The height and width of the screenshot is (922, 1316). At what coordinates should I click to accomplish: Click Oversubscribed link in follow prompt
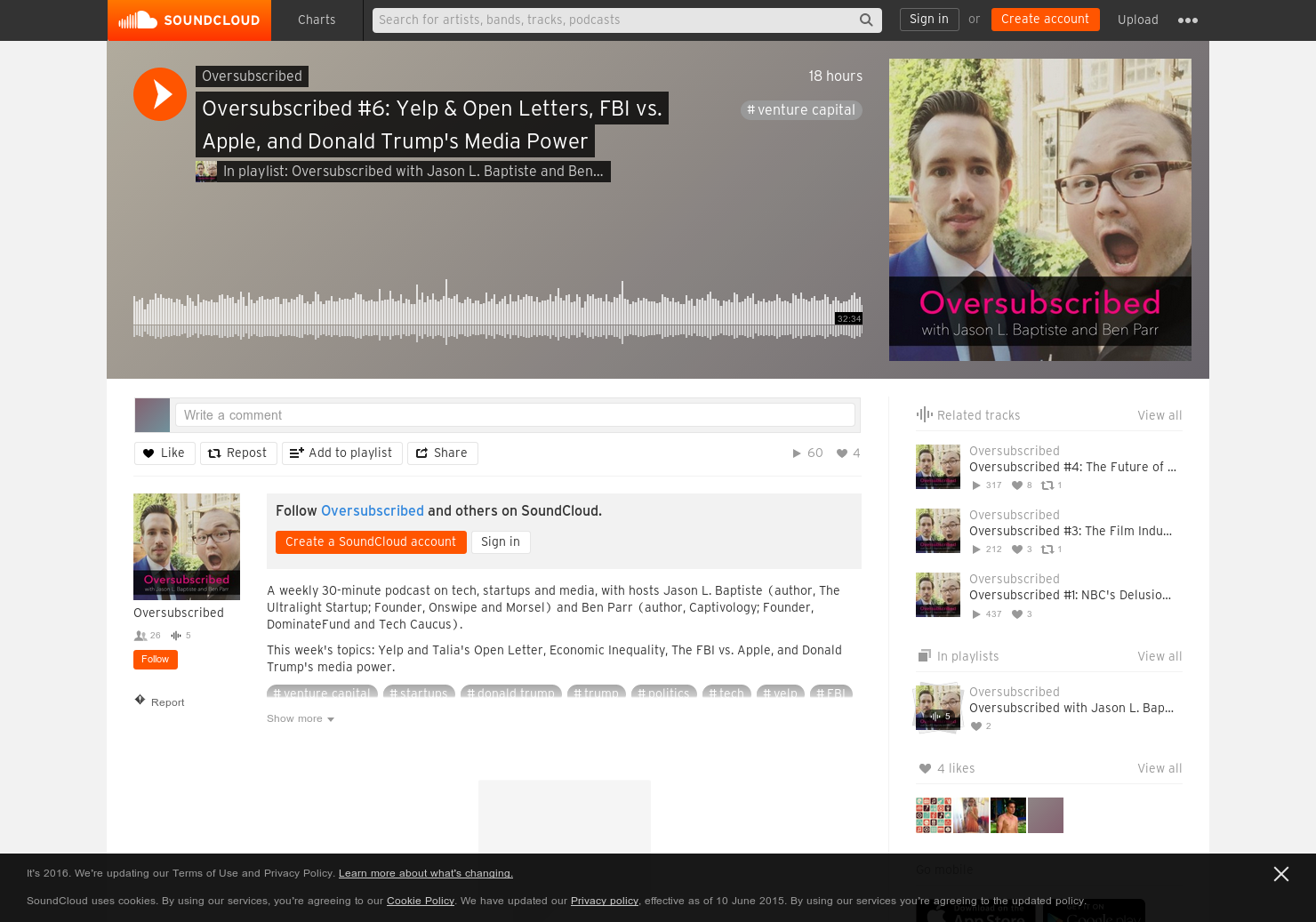(373, 511)
